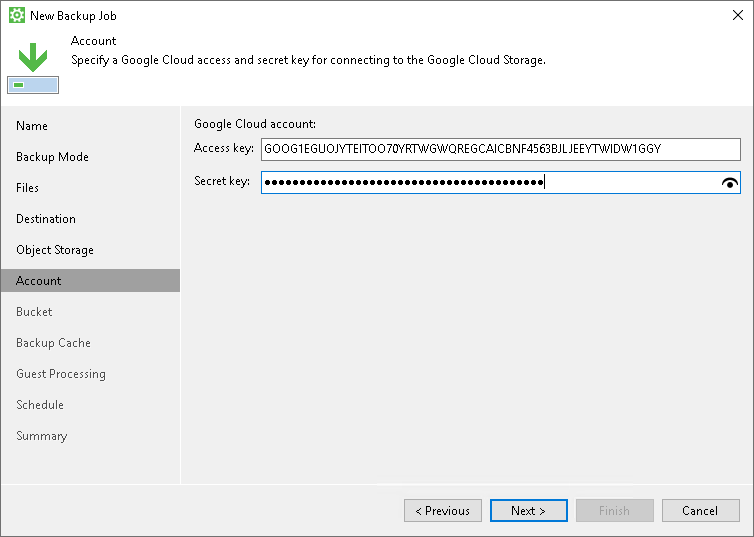Click the 'Google Cloud account:' label
The image size is (754, 537).
coord(255,124)
